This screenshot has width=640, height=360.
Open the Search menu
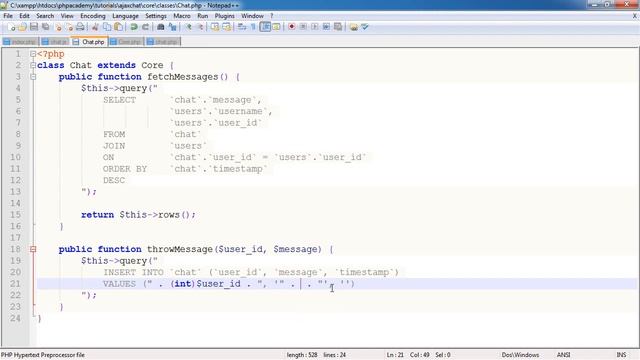pos(45,16)
